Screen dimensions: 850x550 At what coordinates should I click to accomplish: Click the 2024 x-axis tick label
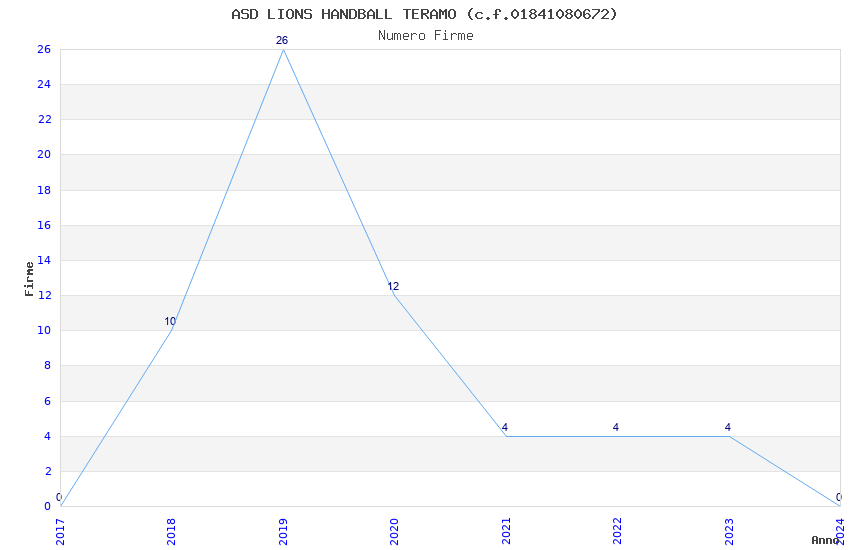tap(840, 532)
